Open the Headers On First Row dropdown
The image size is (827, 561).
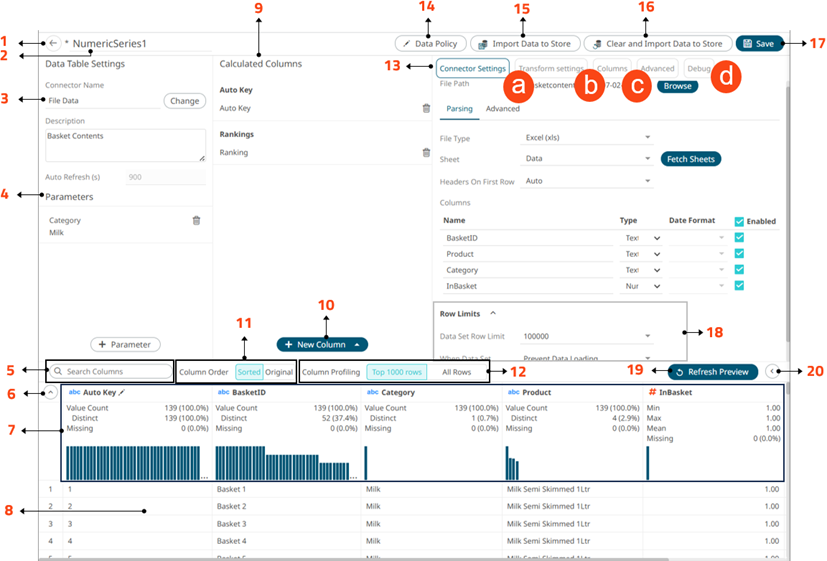[587, 181]
